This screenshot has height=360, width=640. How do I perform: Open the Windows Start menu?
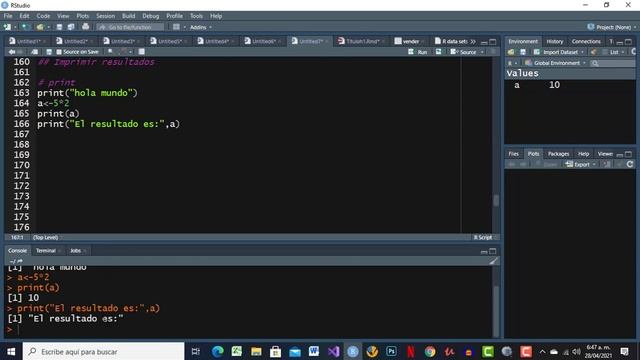[11, 351]
